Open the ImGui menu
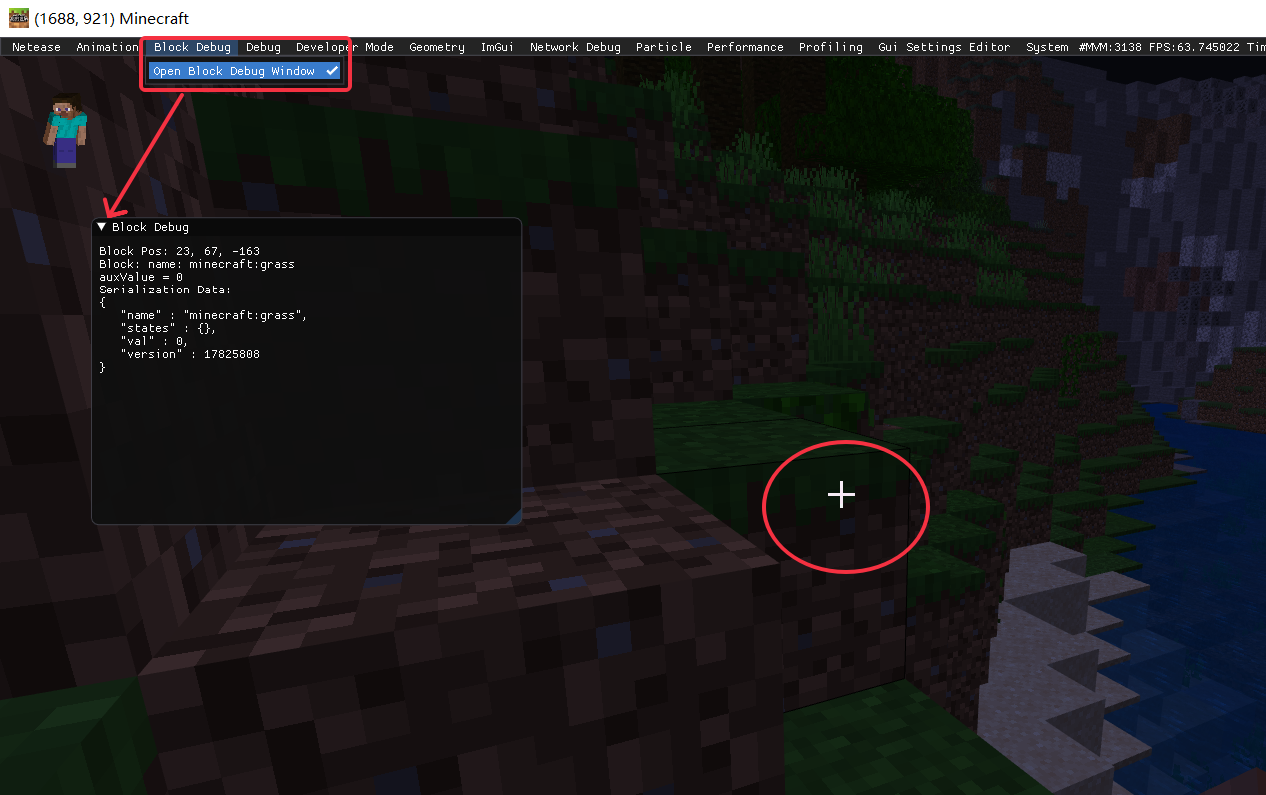The image size is (1266, 795). pos(497,47)
